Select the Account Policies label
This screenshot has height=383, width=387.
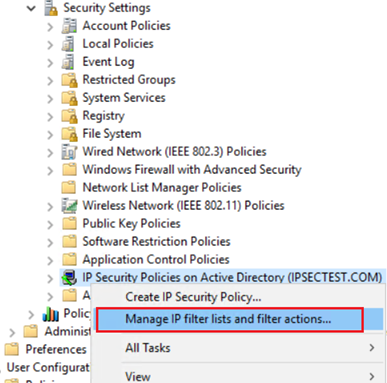(x=126, y=26)
